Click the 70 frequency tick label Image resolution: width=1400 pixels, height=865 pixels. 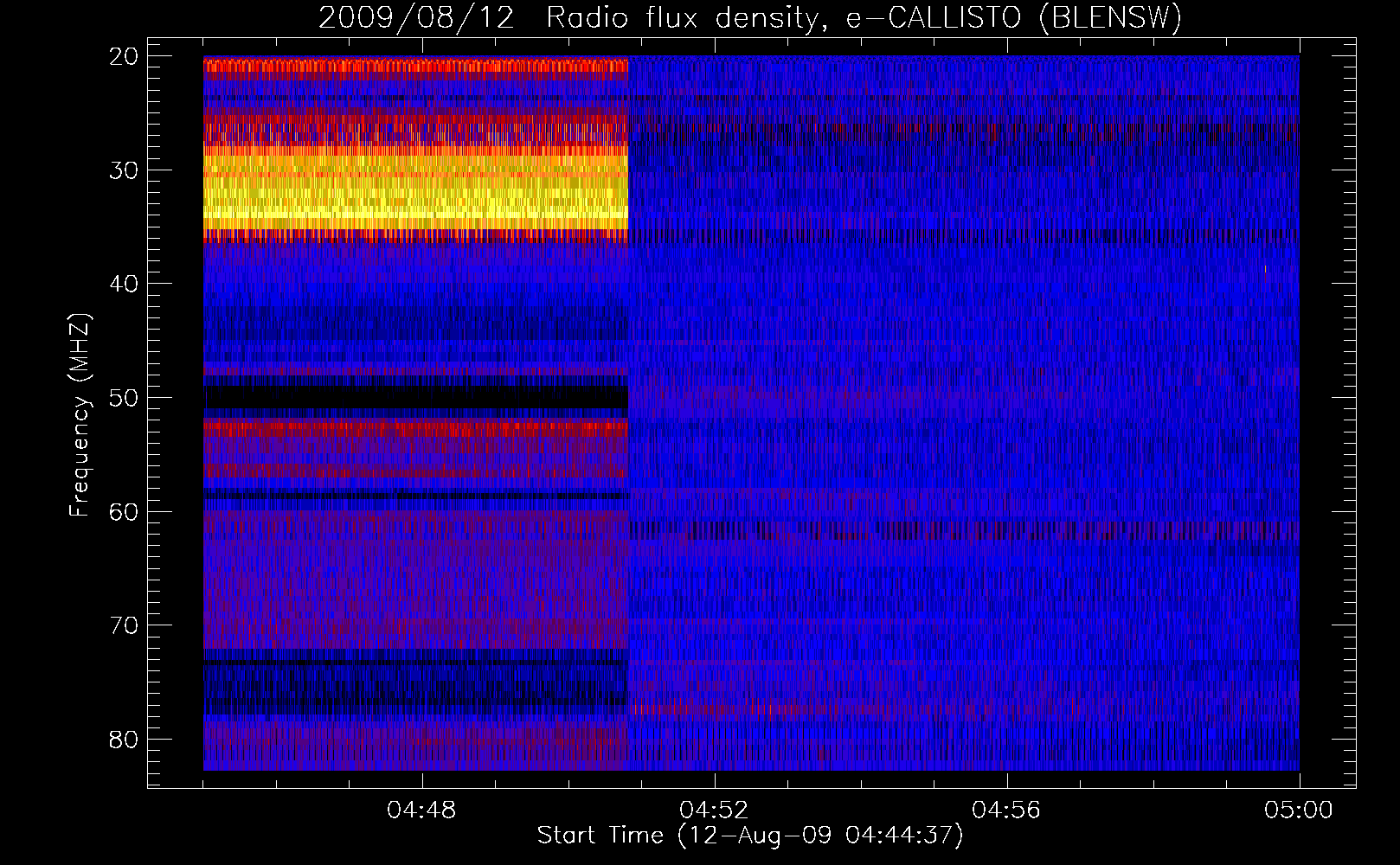tap(125, 625)
